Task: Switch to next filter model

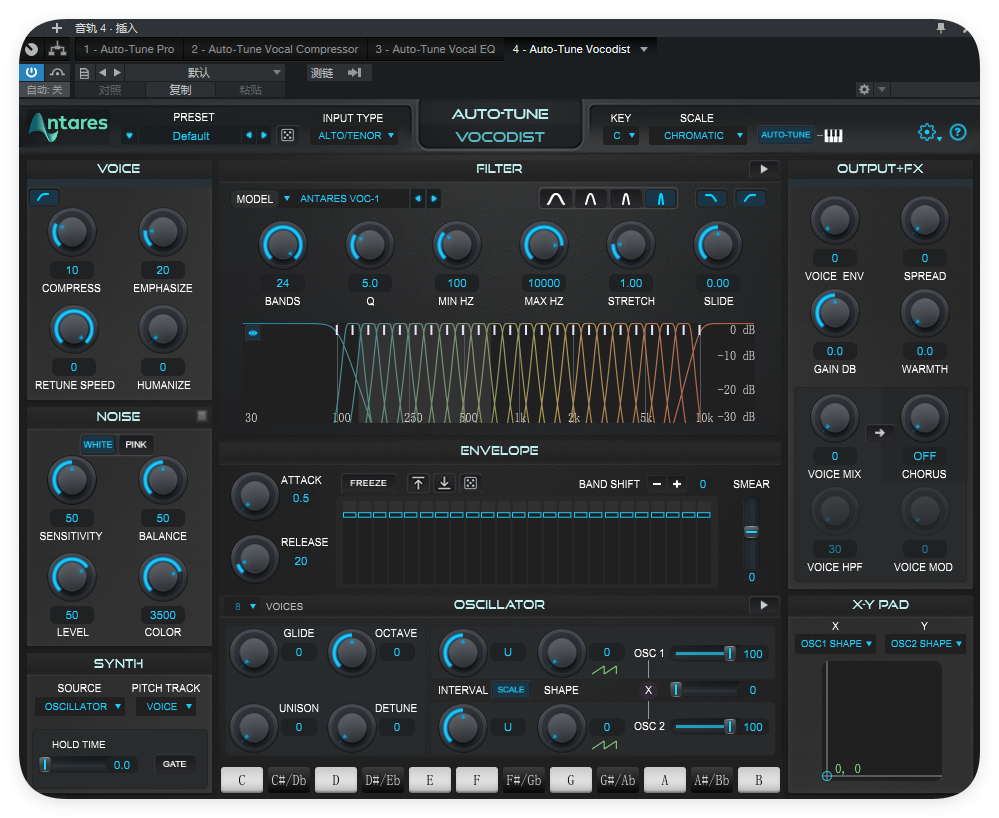Action: click(434, 199)
